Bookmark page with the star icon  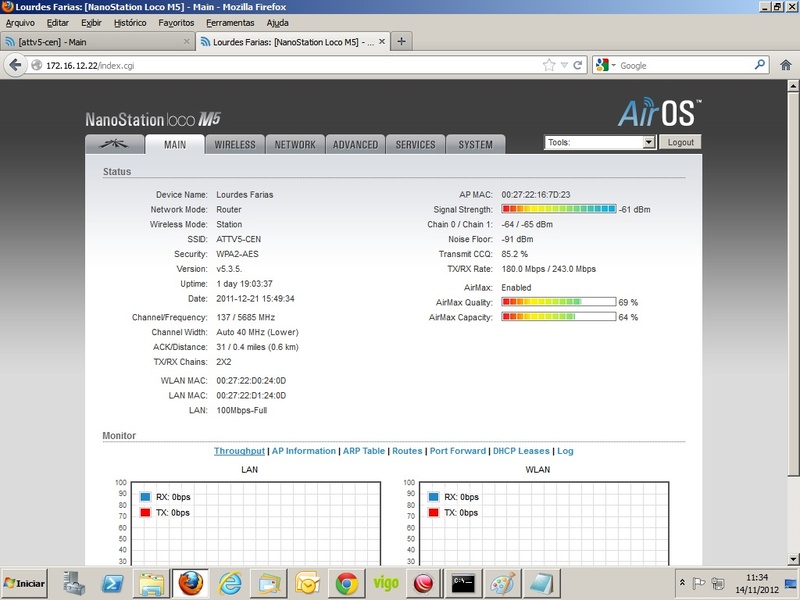(549, 65)
